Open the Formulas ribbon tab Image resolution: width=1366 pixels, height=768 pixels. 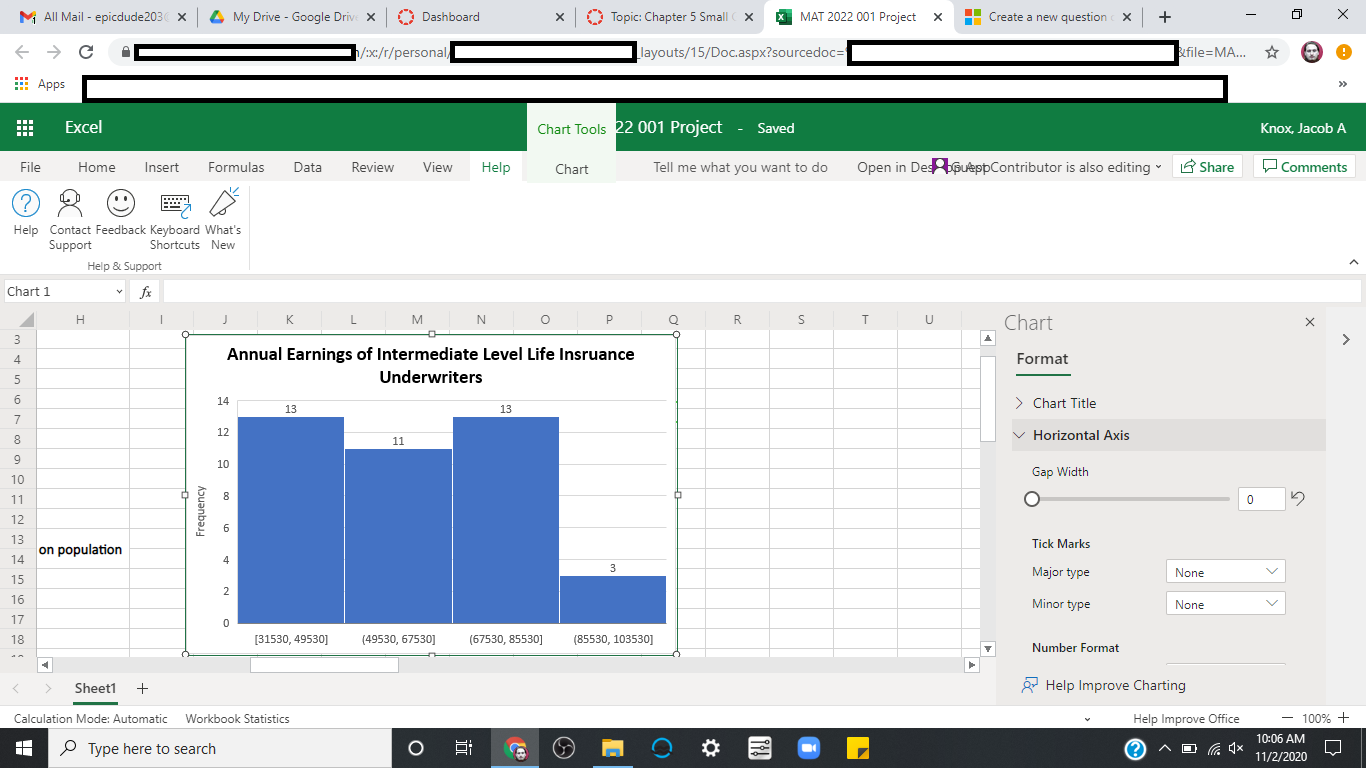tap(236, 167)
